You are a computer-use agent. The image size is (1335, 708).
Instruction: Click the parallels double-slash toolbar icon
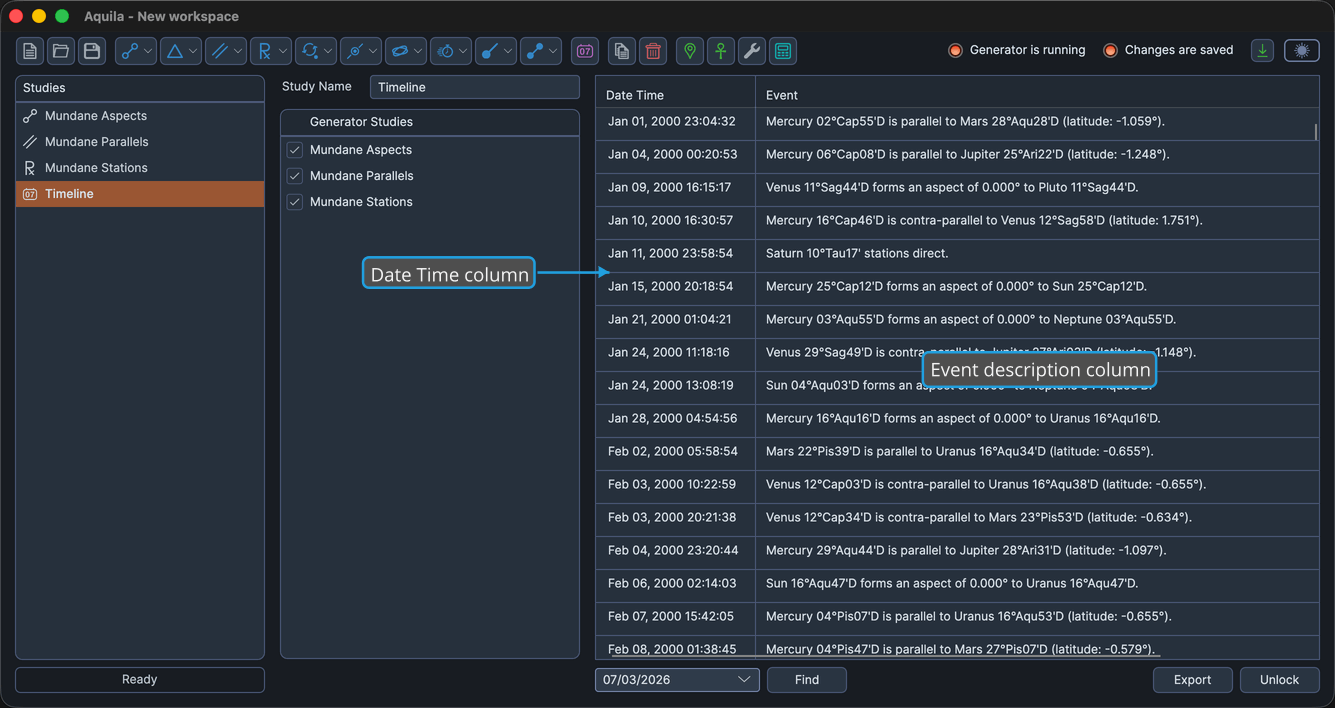pos(219,51)
